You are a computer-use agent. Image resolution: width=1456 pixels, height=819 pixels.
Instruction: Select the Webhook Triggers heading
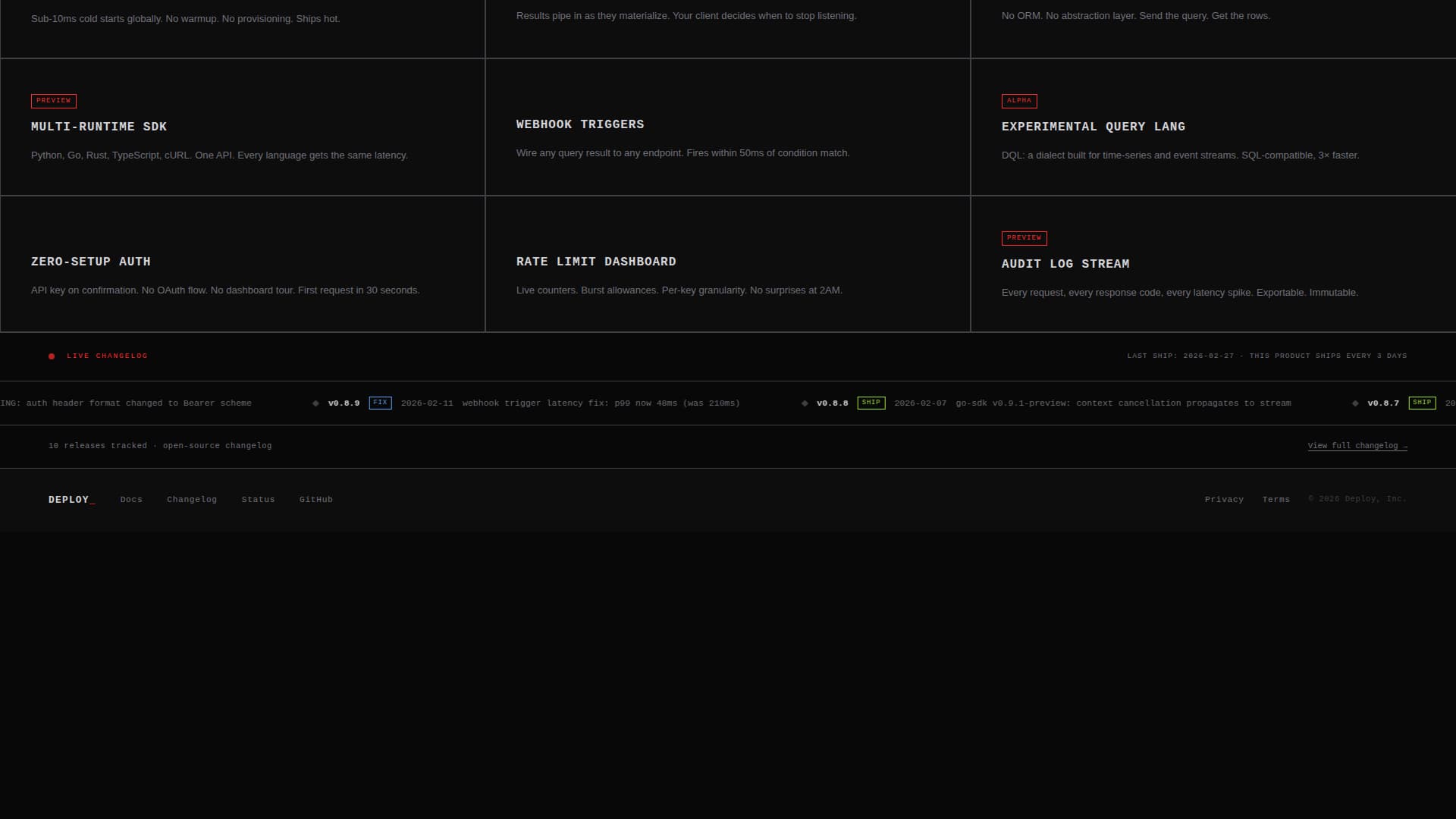[580, 124]
